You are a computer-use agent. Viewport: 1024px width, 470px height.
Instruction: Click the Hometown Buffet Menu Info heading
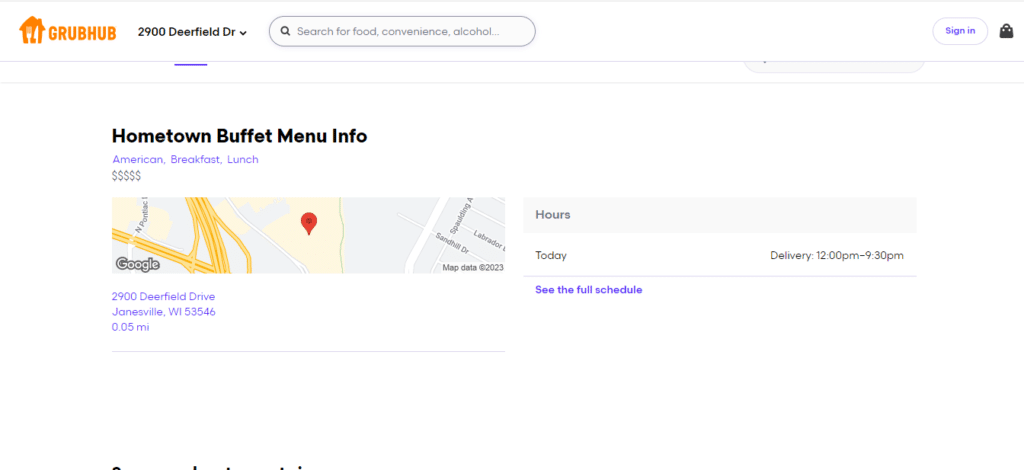click(240, 136)
